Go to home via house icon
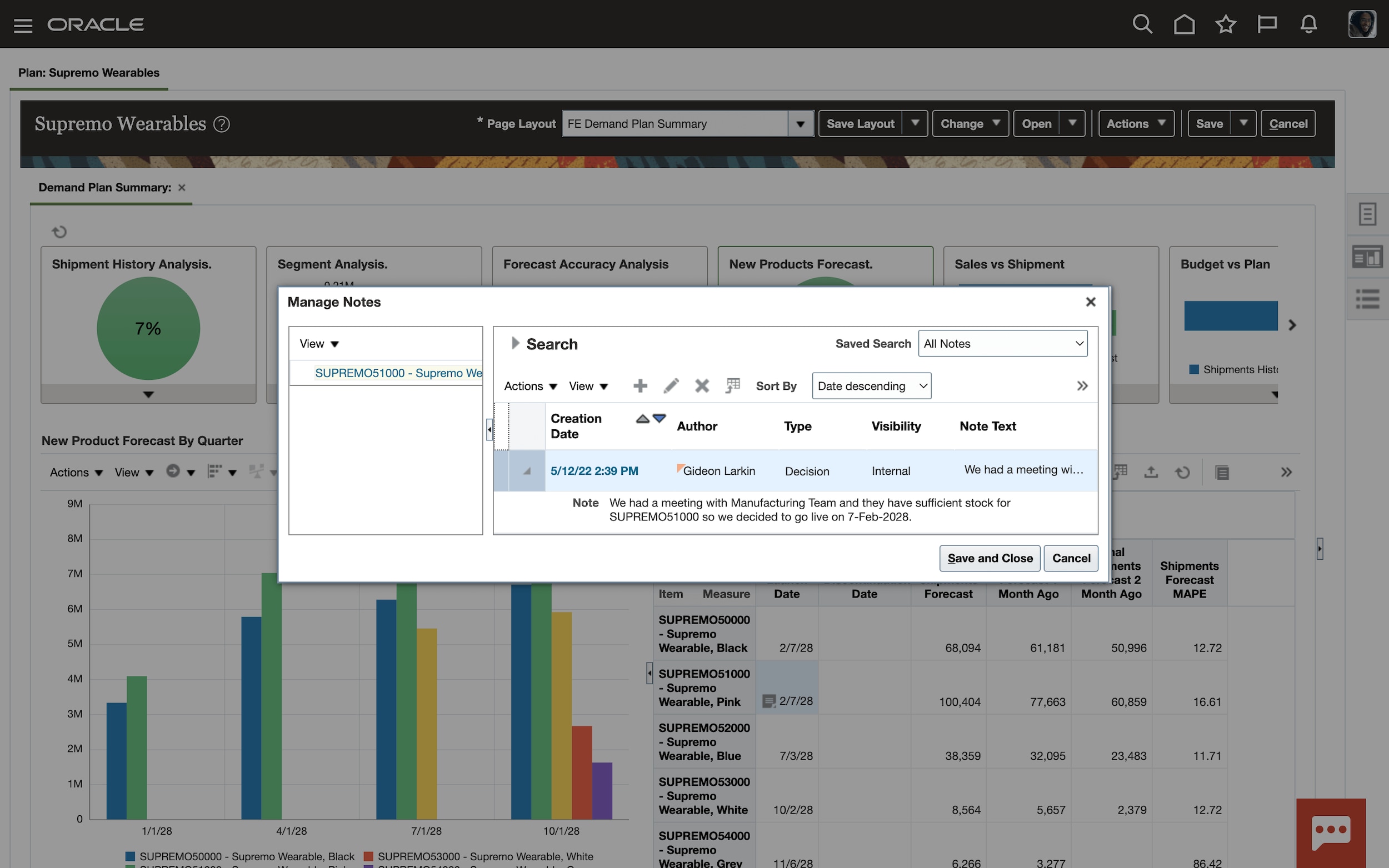1389x868 pixels. point(1183,24)
